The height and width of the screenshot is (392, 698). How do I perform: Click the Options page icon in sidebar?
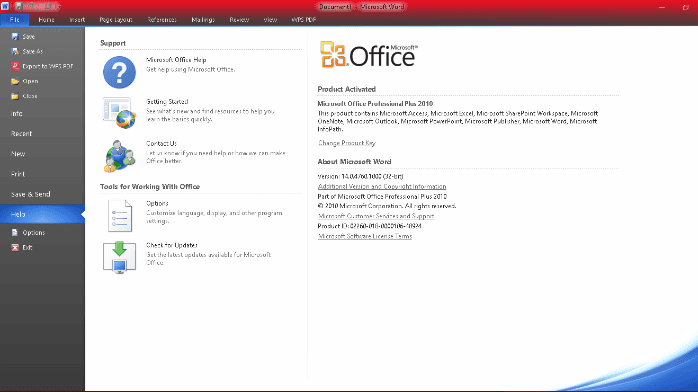coord(15,232)
